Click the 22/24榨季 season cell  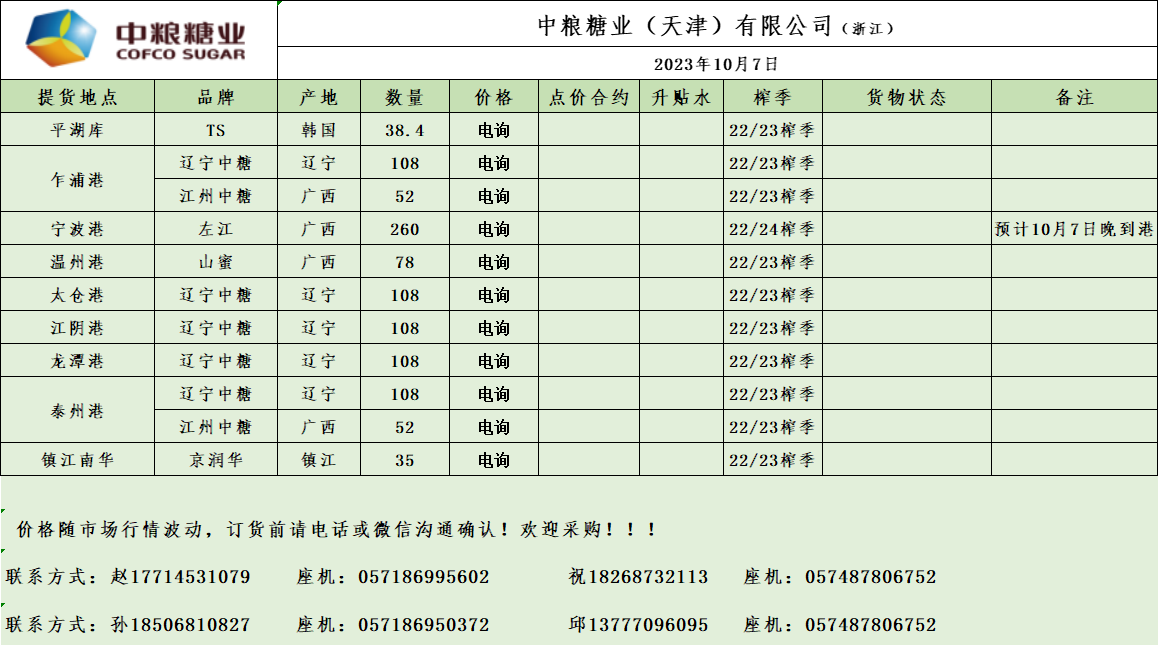[x=772, y=229]
